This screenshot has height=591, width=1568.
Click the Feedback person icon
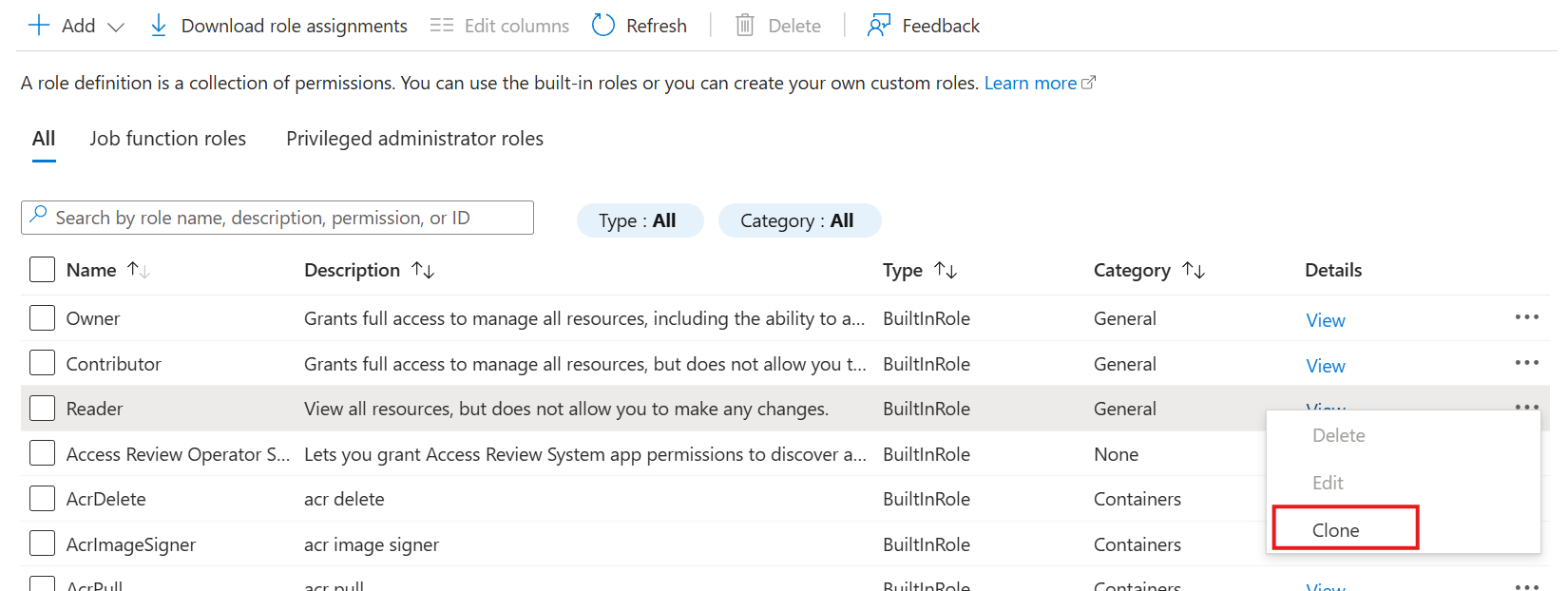tap(879, 26)
